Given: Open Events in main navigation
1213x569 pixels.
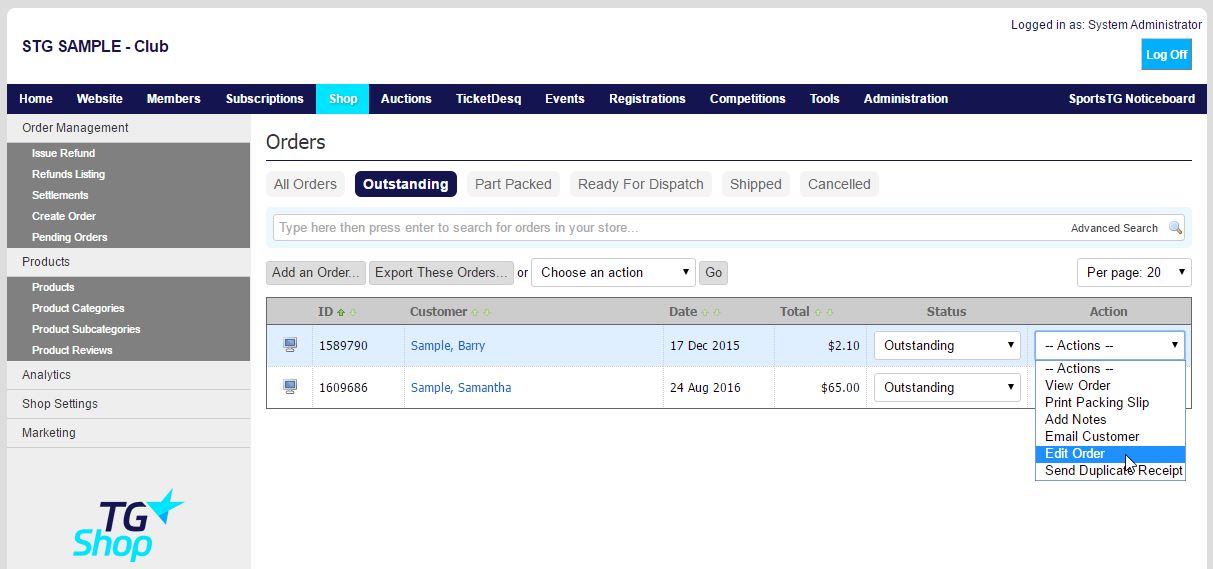Looking at the screenshot, I should (x=565, y=99).
